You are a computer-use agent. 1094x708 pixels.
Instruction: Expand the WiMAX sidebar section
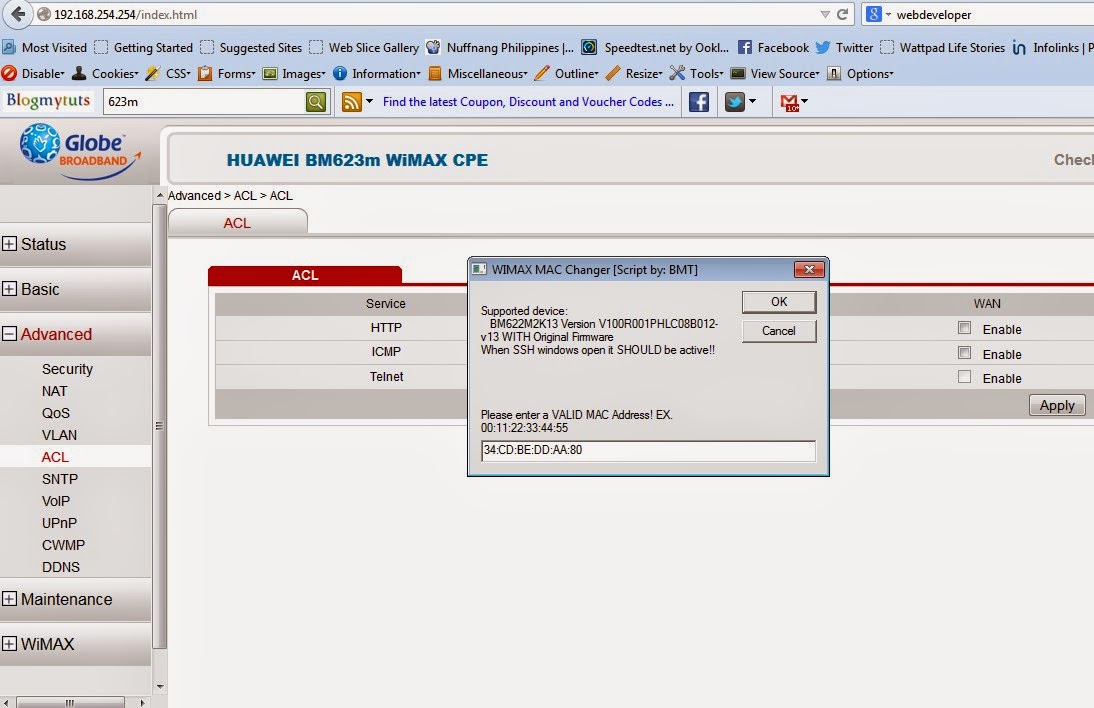click(9, 643)
